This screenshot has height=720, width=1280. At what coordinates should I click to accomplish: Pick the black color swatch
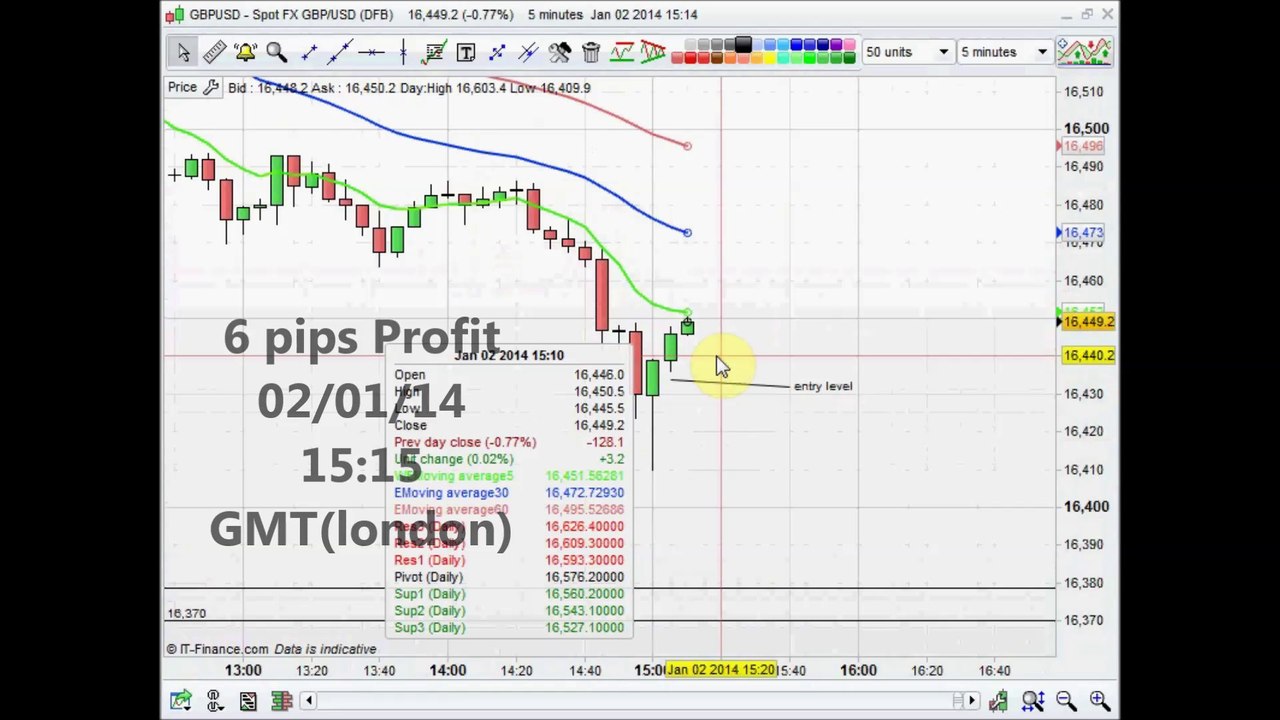[743, 44]
